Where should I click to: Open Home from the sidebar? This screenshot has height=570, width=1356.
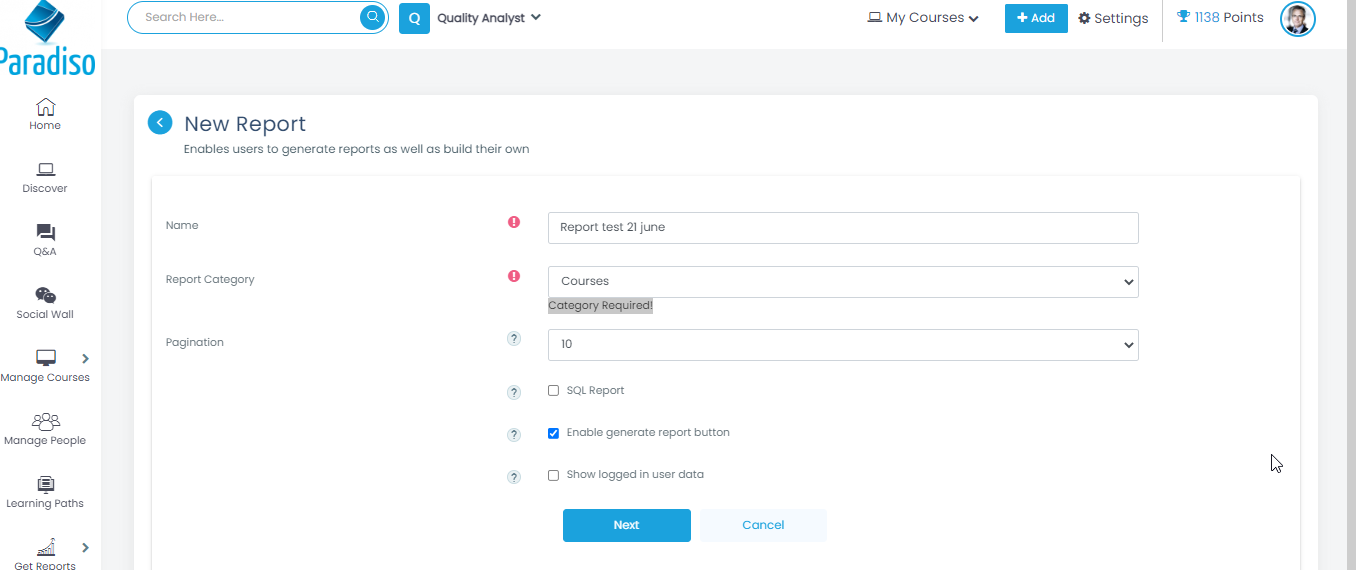click(x=45, y=114)
